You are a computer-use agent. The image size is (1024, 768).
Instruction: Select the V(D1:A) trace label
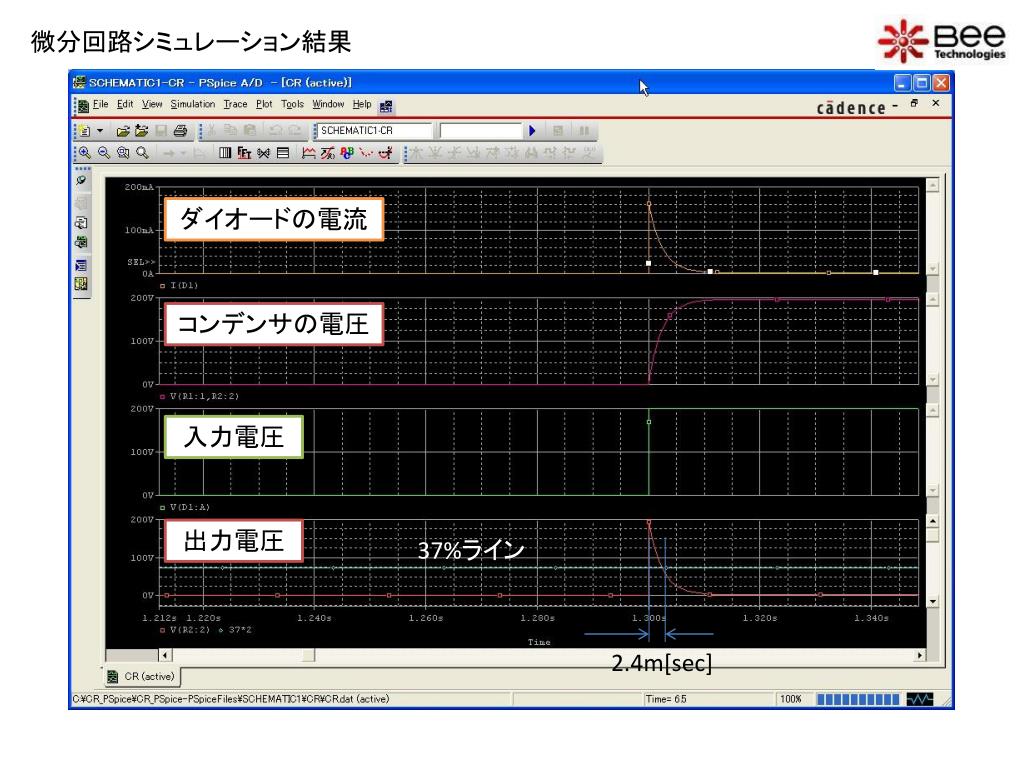189,507
